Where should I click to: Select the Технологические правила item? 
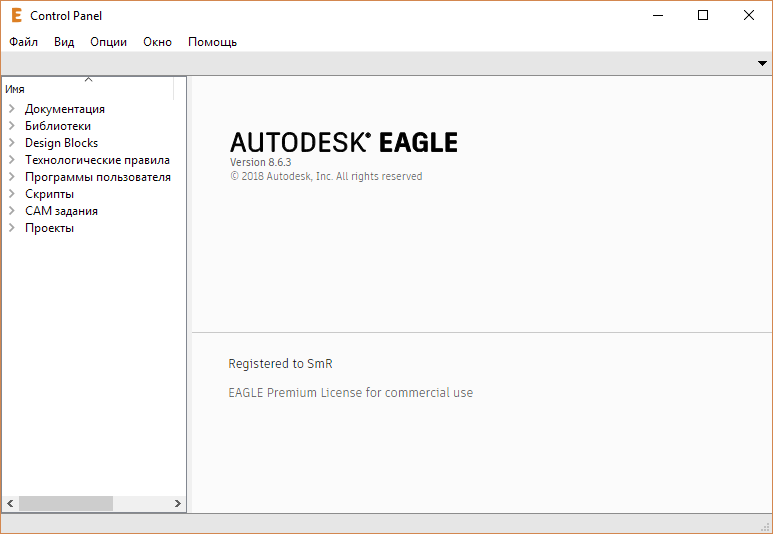[x=97, y=160]
